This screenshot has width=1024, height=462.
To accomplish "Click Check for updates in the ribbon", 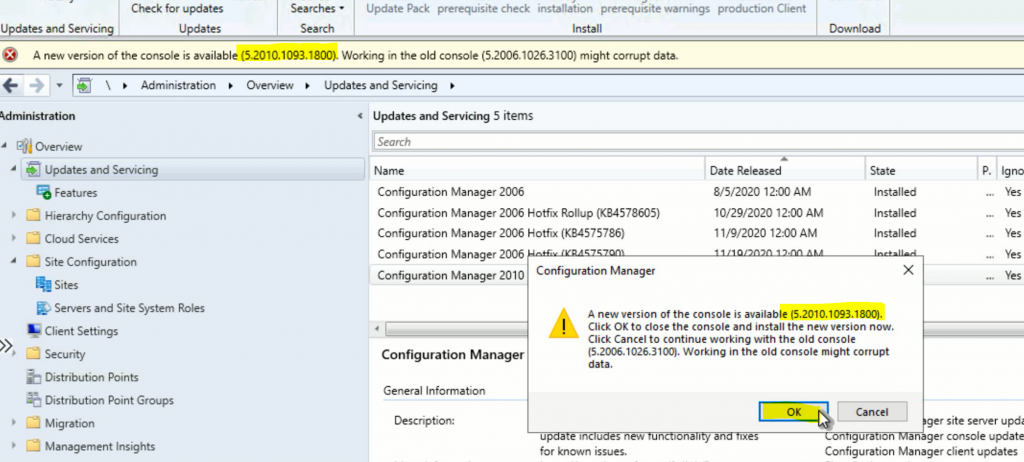I will pyautogui.click(x=177, y=8).
